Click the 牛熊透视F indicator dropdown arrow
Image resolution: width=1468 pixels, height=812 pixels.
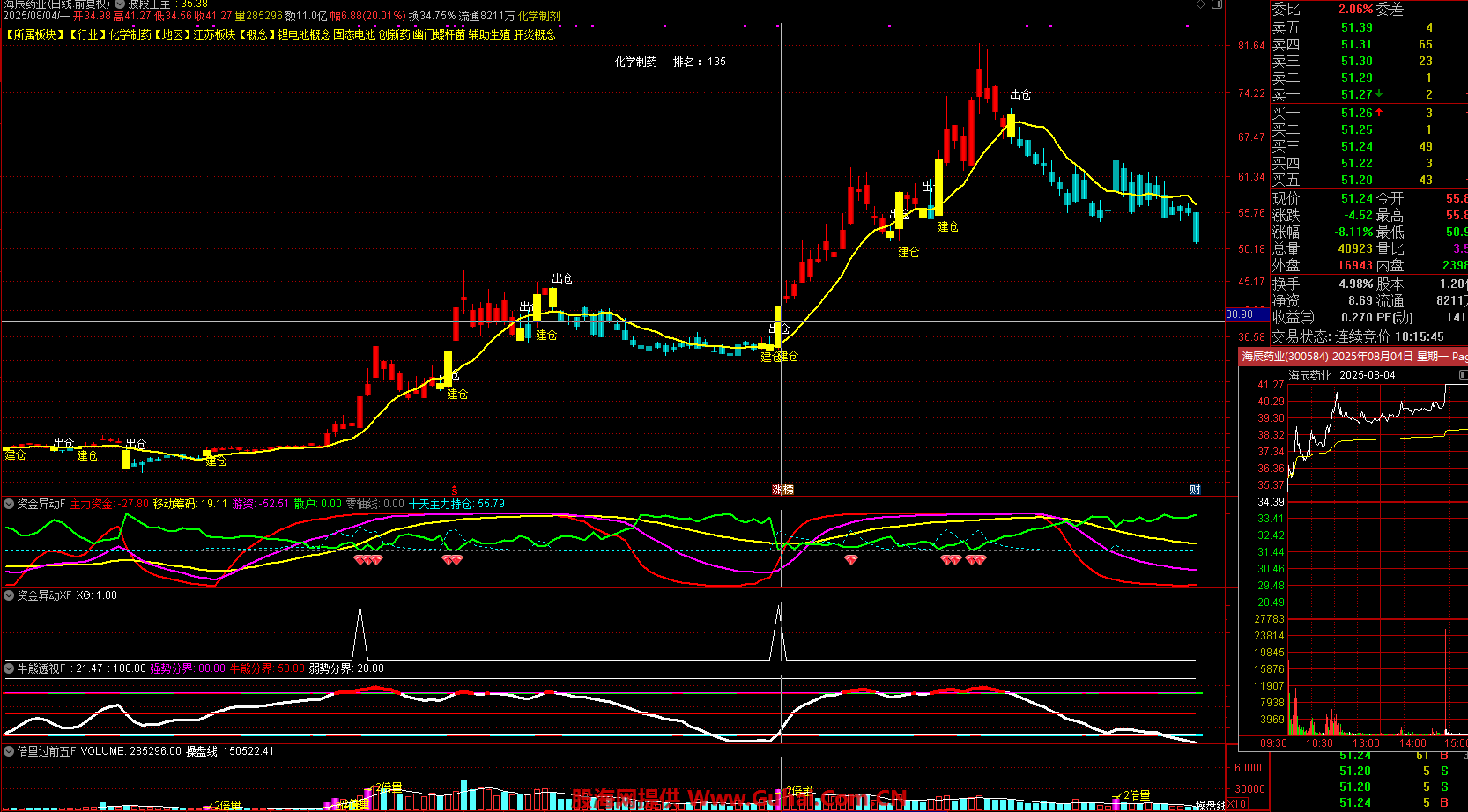(9, 668)
